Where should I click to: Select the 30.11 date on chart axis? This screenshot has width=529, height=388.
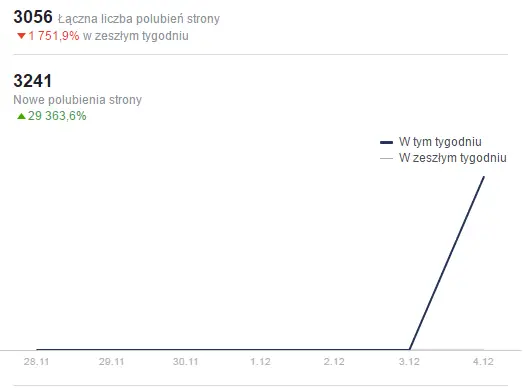pyautogui.click(x=186, y=362)
